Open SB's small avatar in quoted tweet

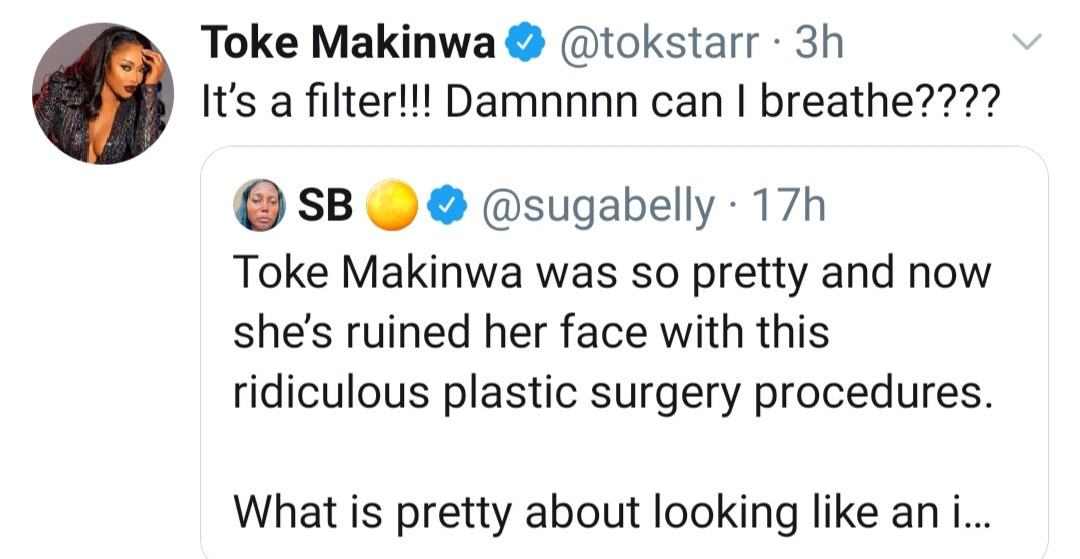tap(258, 205)
